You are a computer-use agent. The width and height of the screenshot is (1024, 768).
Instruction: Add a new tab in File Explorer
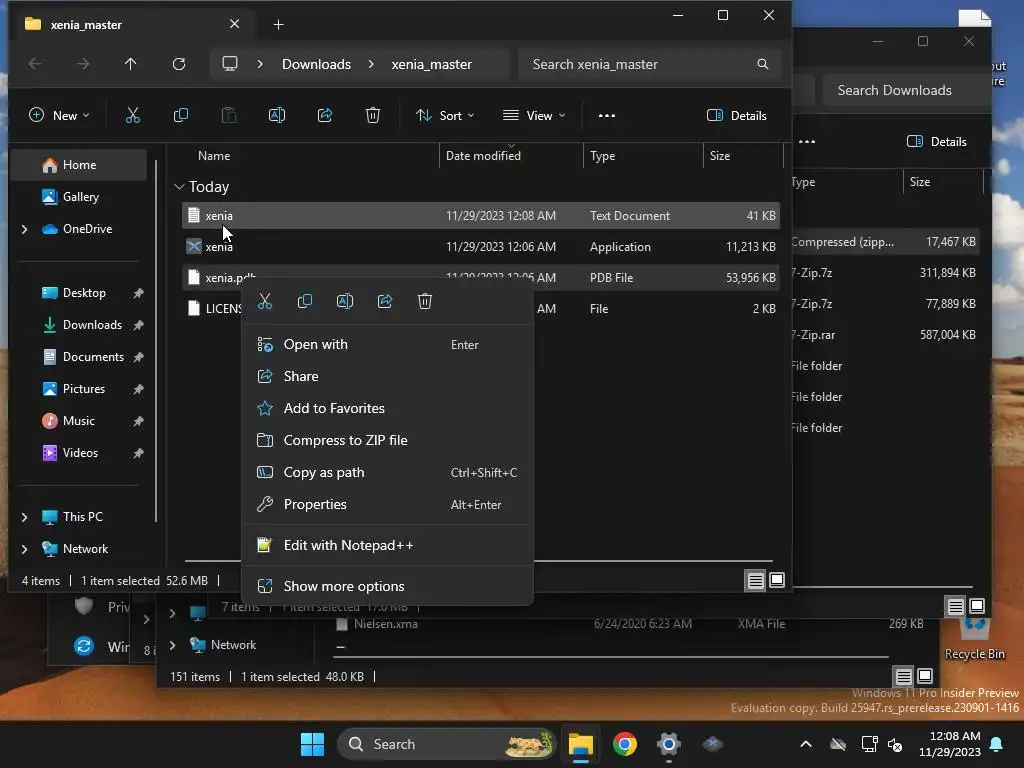[278, 25]
